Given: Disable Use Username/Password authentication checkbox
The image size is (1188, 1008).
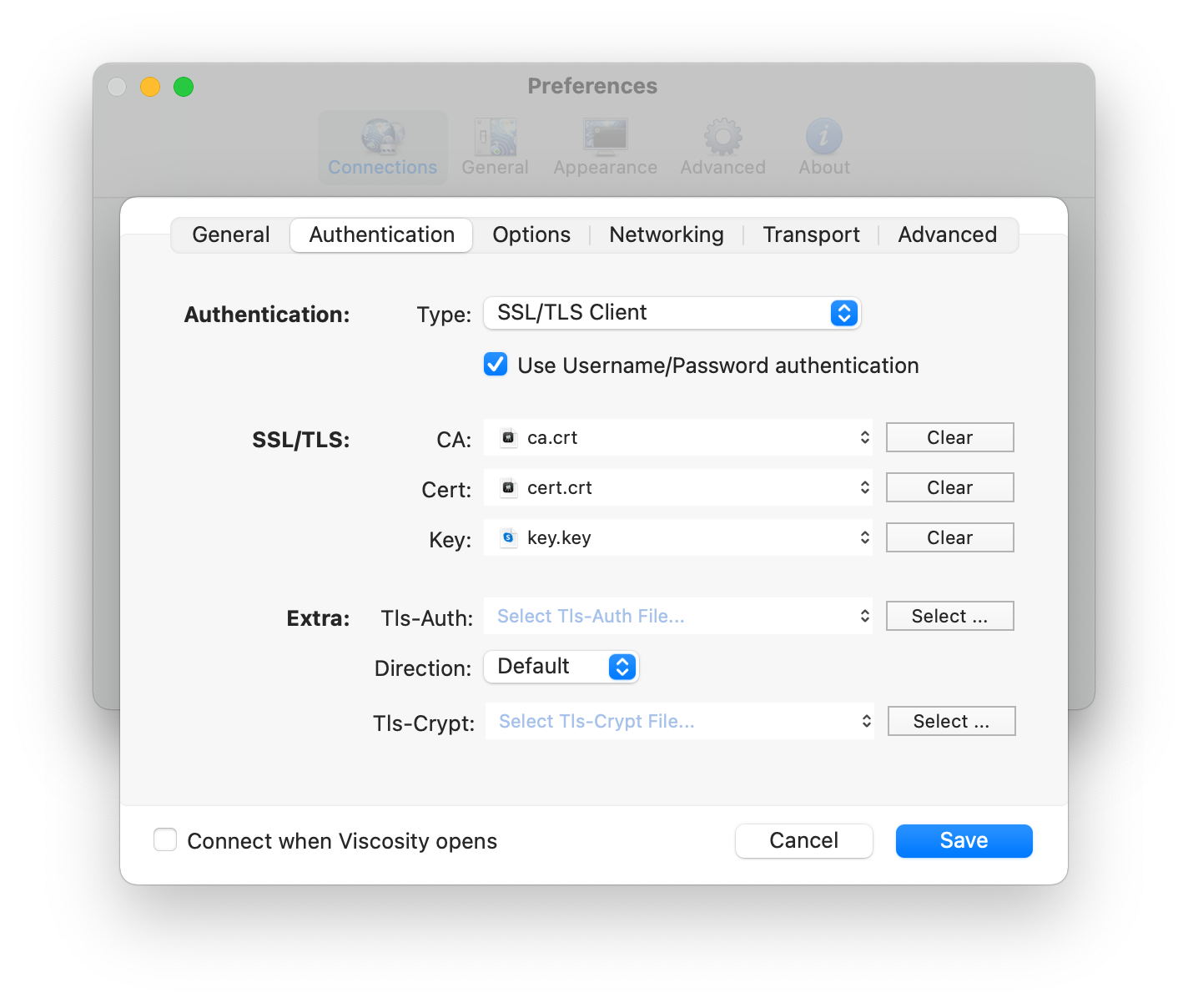Looking at the screenshot, I should click(496, 365).
